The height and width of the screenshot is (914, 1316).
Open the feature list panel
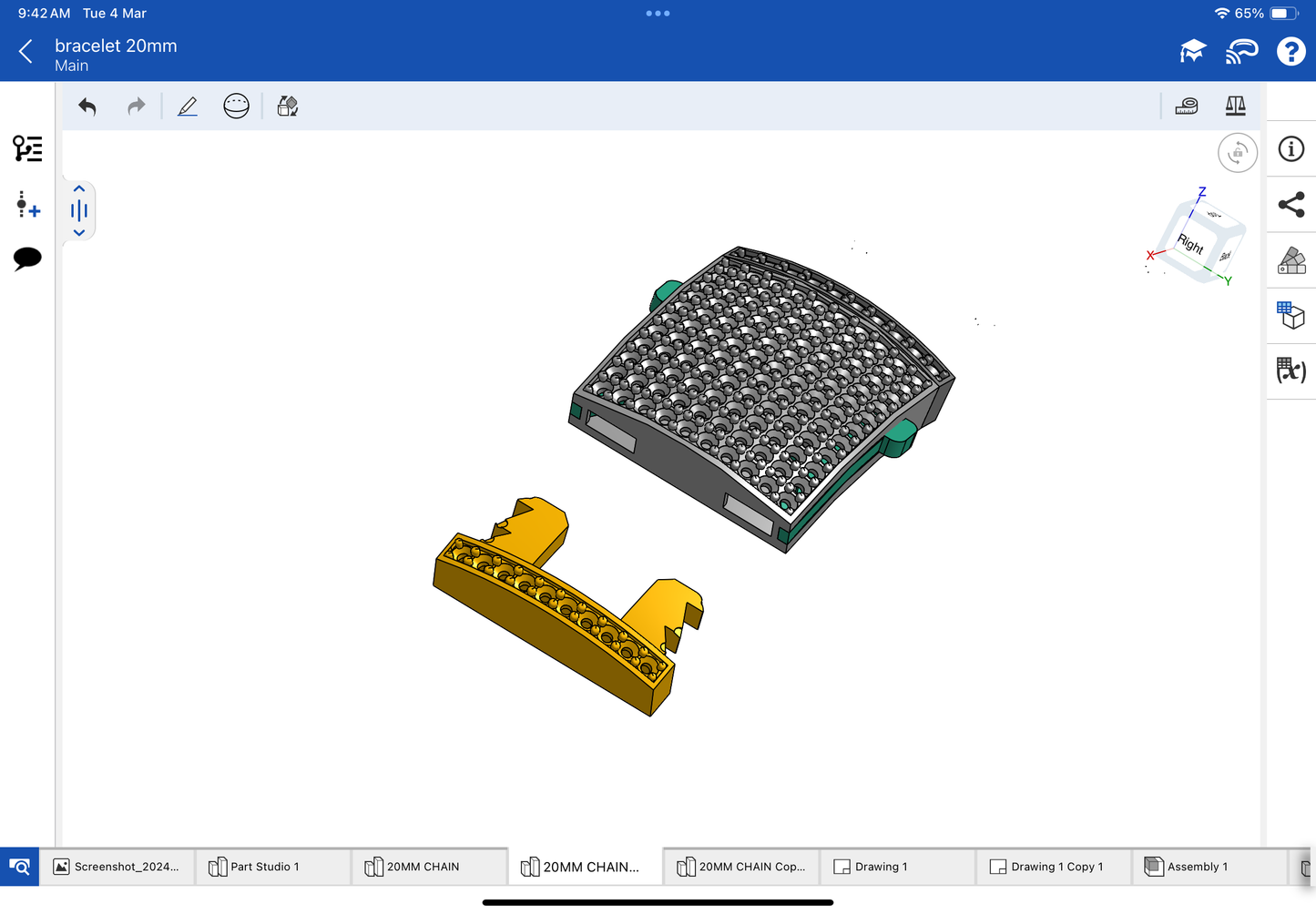click(27, 148)
